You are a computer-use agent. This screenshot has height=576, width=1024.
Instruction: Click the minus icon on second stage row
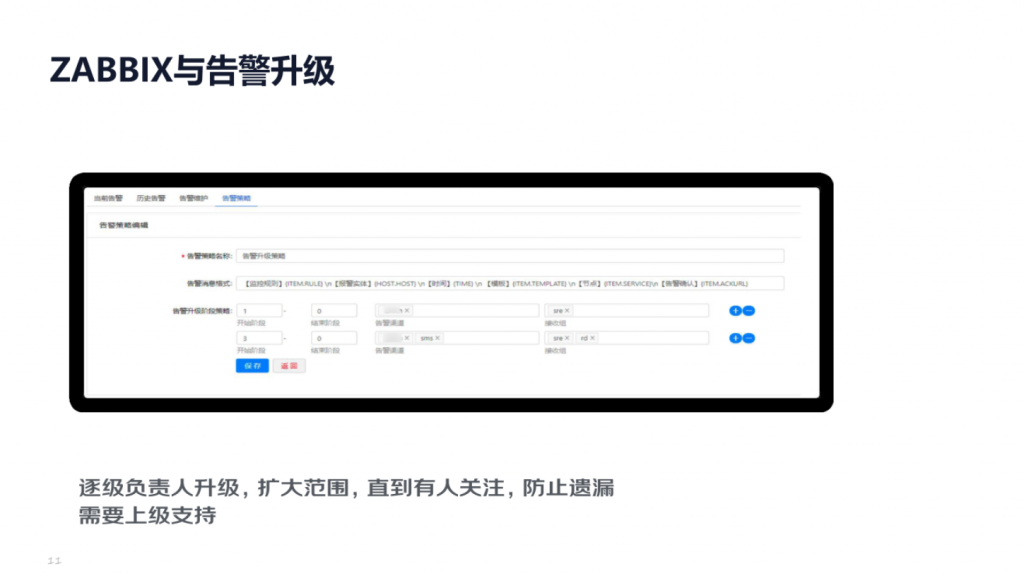pyautogui.click(x=749, y=338)
